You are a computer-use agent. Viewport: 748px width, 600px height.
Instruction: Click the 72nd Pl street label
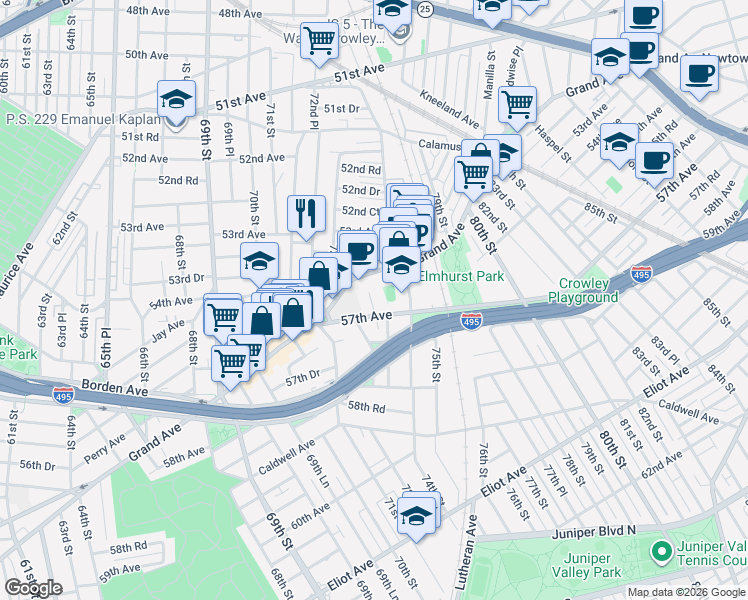point(313,111)
